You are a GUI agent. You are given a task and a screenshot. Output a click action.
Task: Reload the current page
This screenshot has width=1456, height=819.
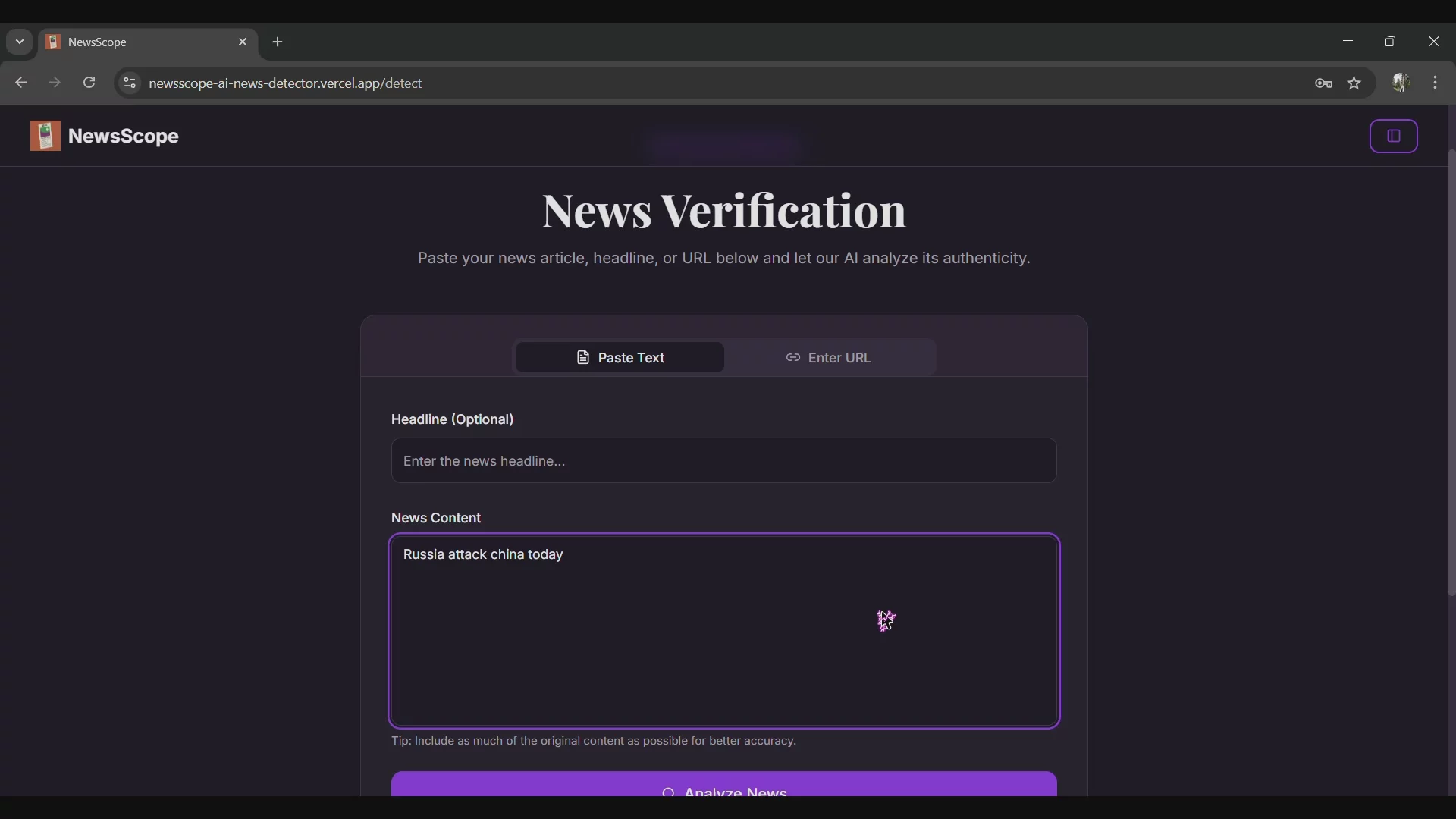pyautogui.click(x=89, y=83)
